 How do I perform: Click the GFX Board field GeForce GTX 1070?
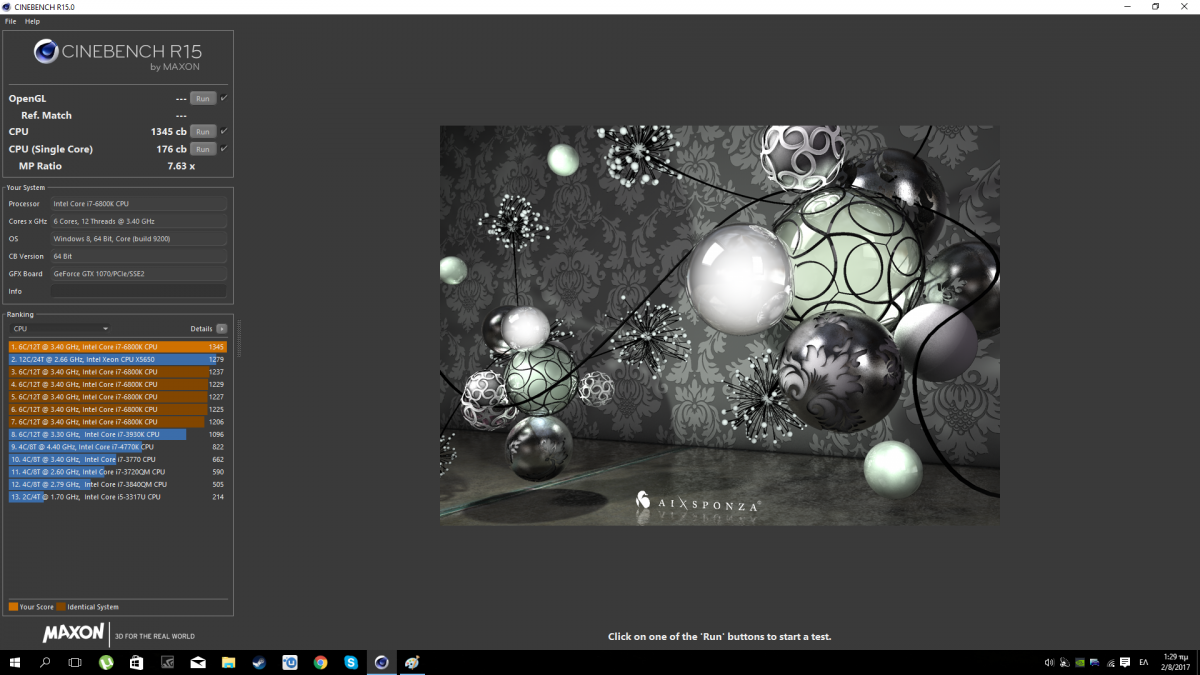click(x=139, y=273)
